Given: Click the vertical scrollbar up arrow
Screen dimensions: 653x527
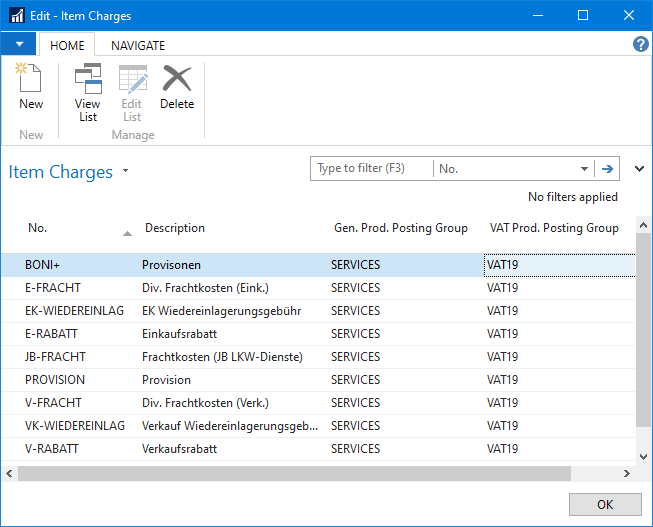Looking at the screenshot, I should click(643, 225).
